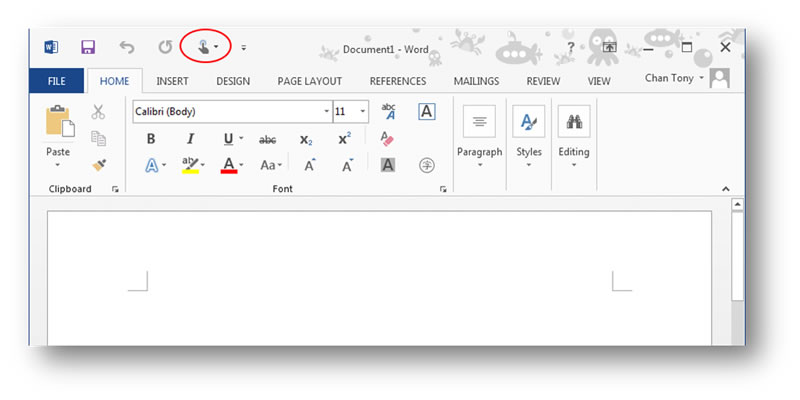The height and width of the screenshot is (400, 800).
Task: Click the Clear All Formatting eraser icon
Action: tap(387, 139)
